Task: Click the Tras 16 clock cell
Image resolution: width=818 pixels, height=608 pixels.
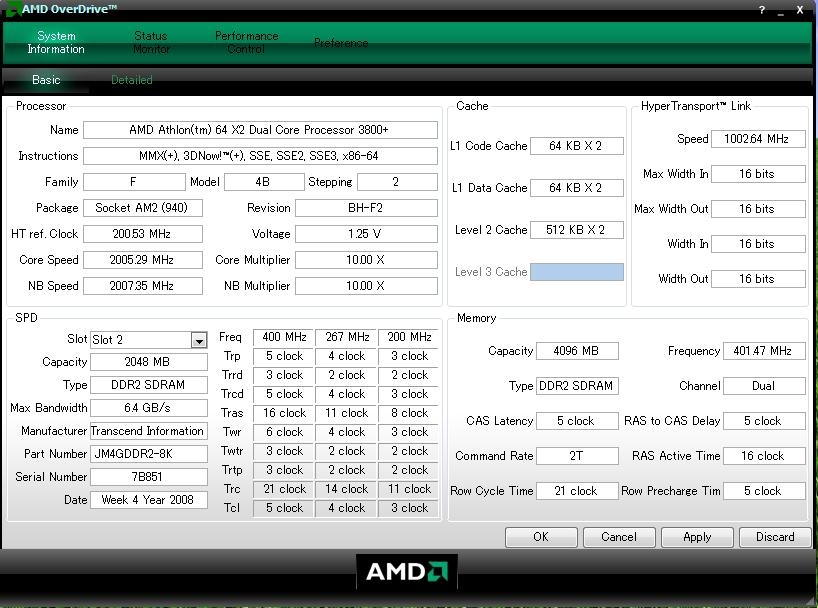Action: (283, 413)
